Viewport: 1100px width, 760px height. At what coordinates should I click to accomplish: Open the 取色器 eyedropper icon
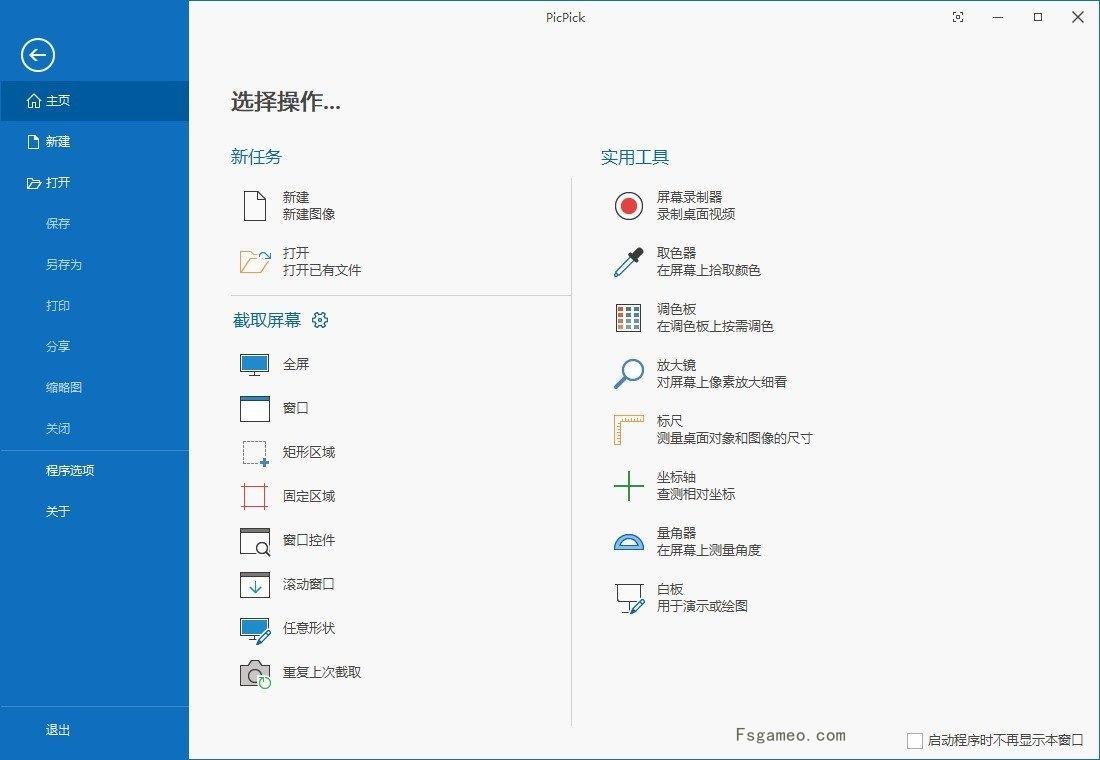(629, 262)
